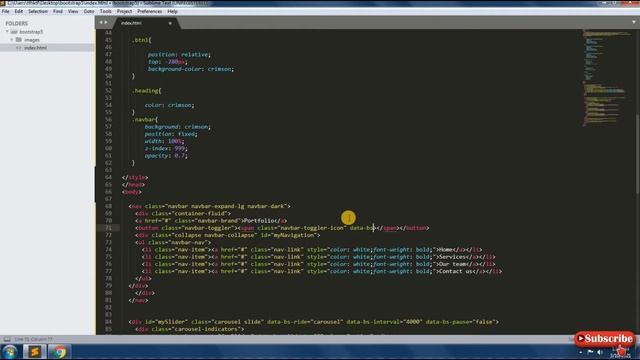Collapse the bootstrap5 folder tree
This screenshot has width=640, height=360.
(7, 31)
